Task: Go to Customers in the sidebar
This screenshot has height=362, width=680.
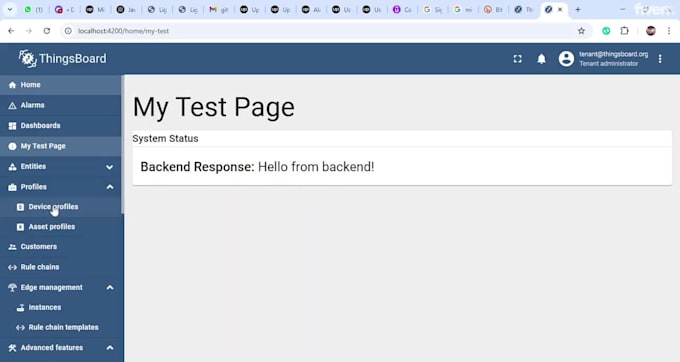Action: tap(61, 247)
